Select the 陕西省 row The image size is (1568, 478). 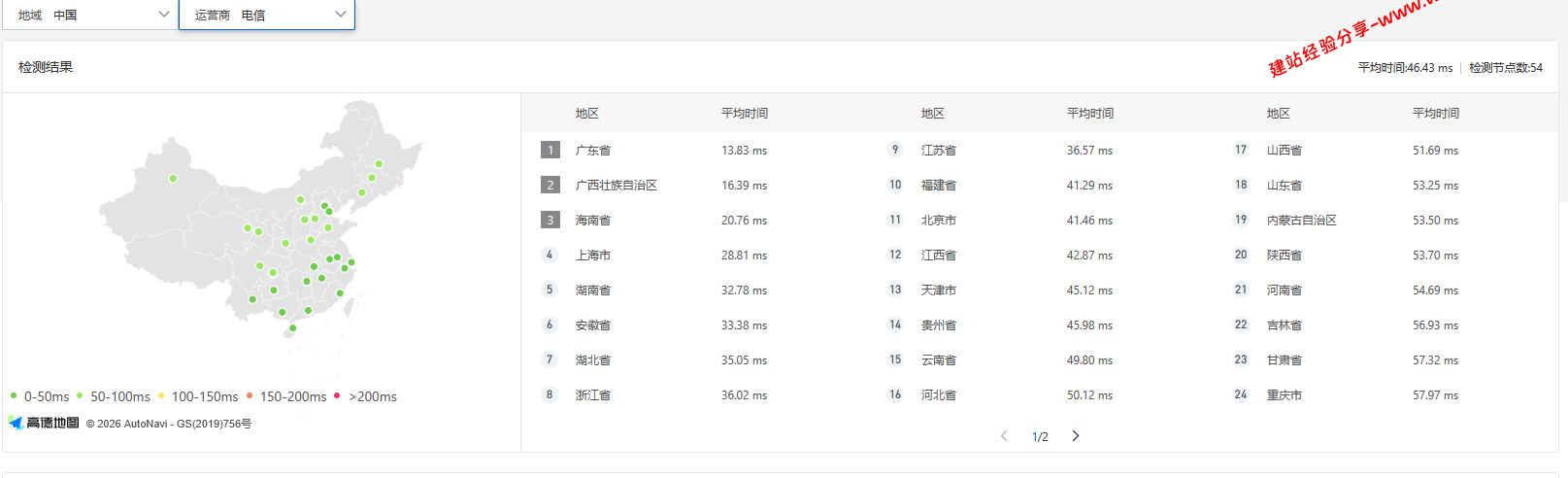click(1385, 255)
